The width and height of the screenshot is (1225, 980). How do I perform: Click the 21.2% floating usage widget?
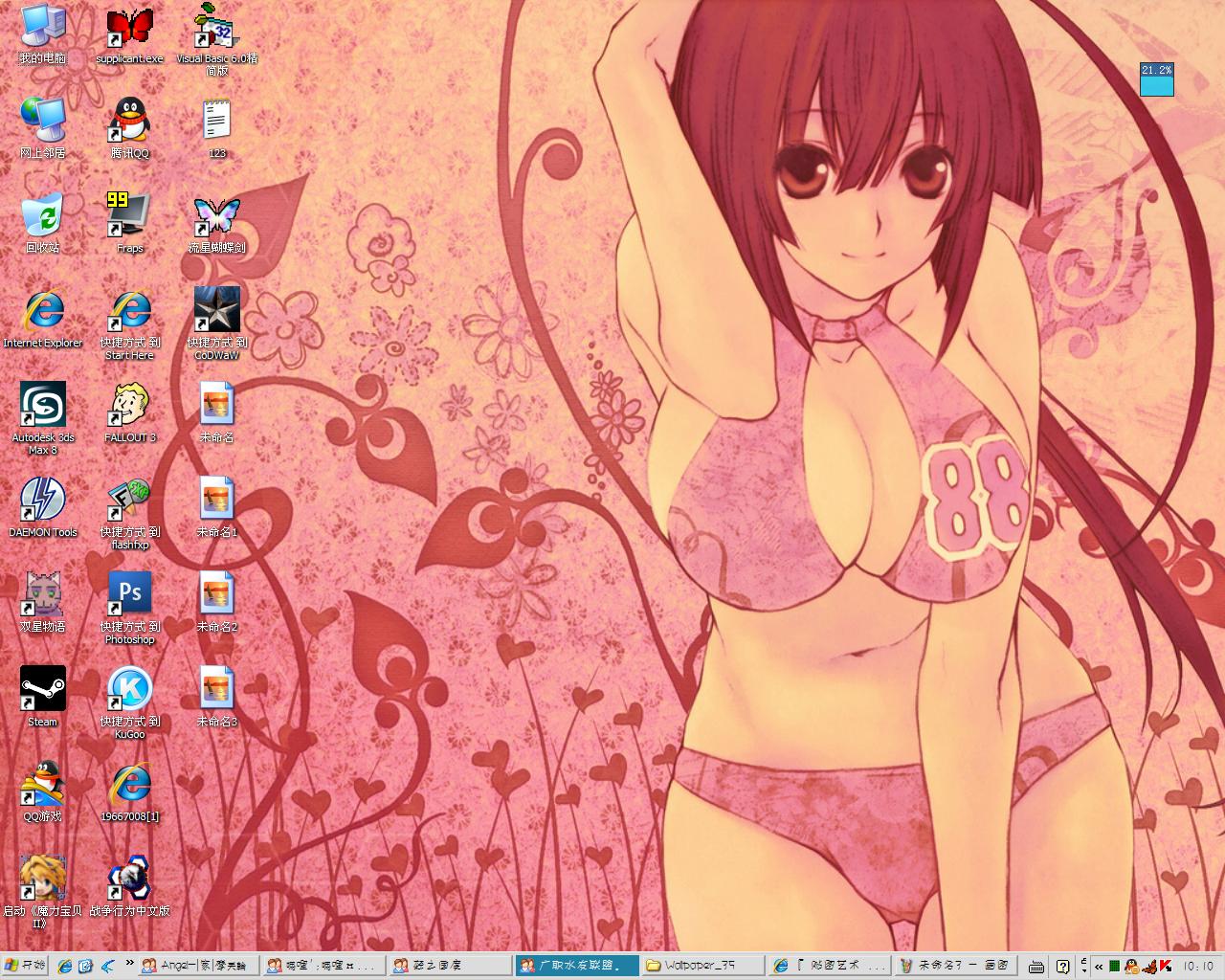[x=1156, y=78]
